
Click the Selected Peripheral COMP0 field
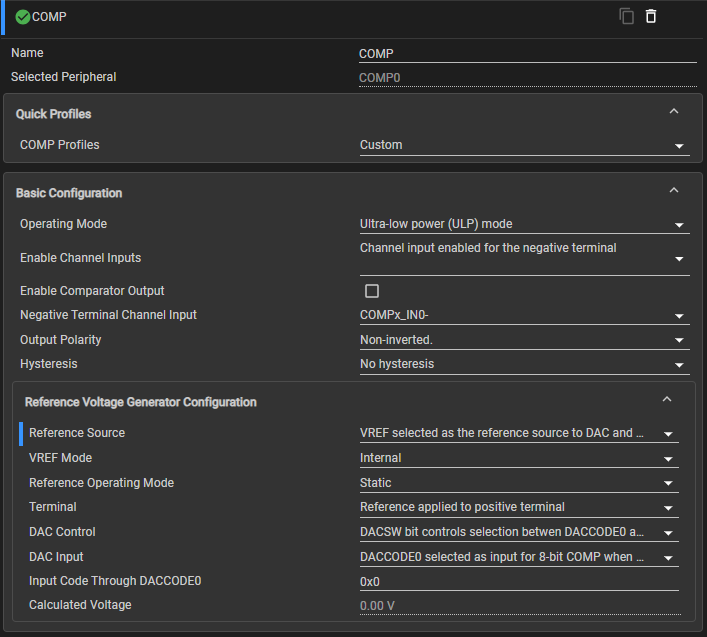click(x=528, y=78)
